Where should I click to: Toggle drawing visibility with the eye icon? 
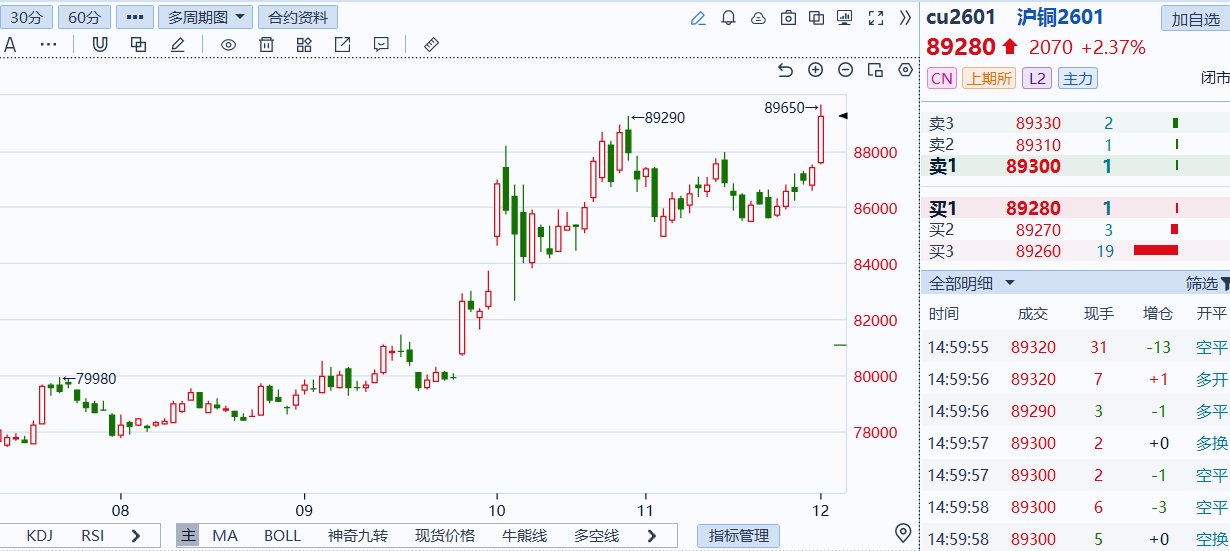point(228,44)
